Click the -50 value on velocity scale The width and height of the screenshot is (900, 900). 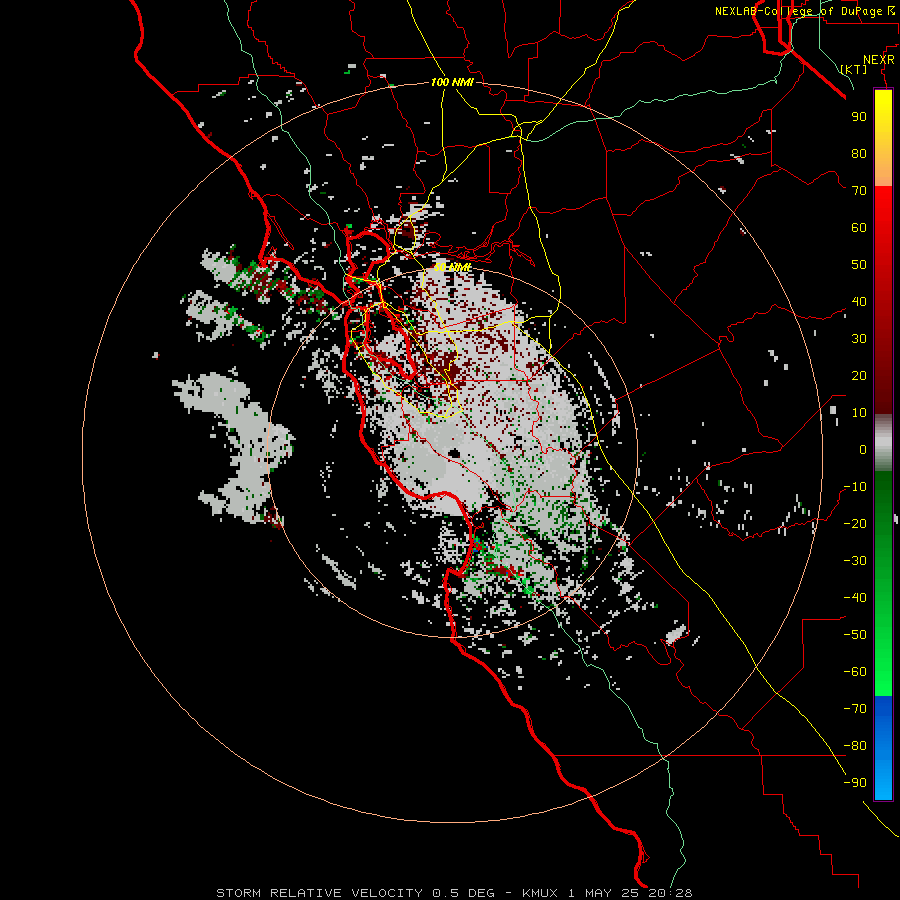tap(855, 635)
